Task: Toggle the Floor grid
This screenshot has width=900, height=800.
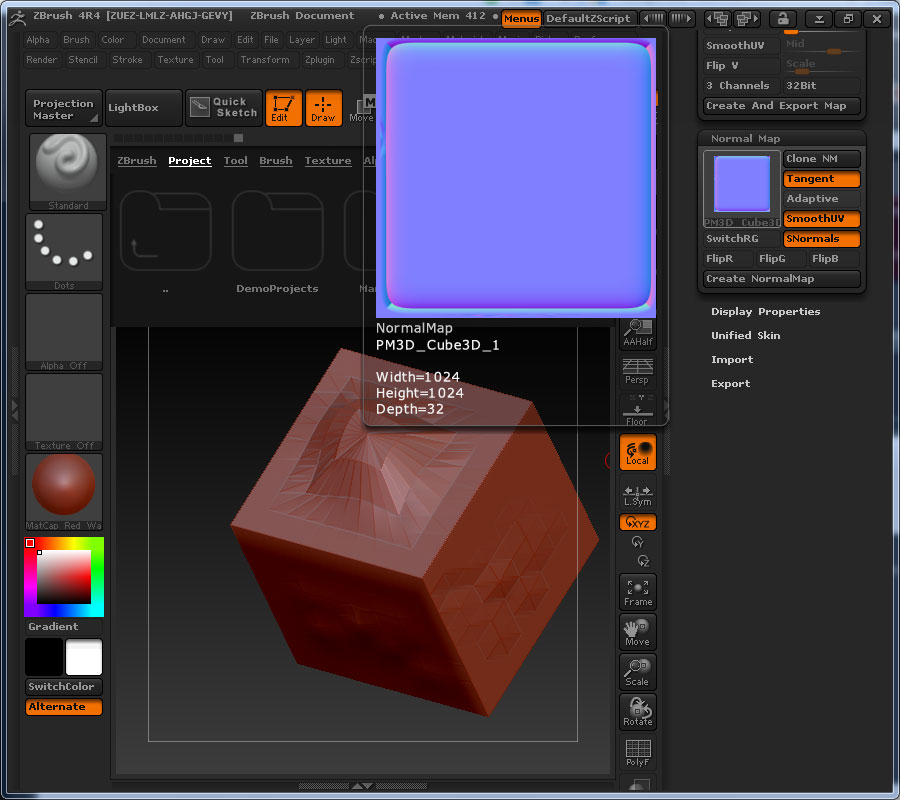Action: [x=638, y=410]
